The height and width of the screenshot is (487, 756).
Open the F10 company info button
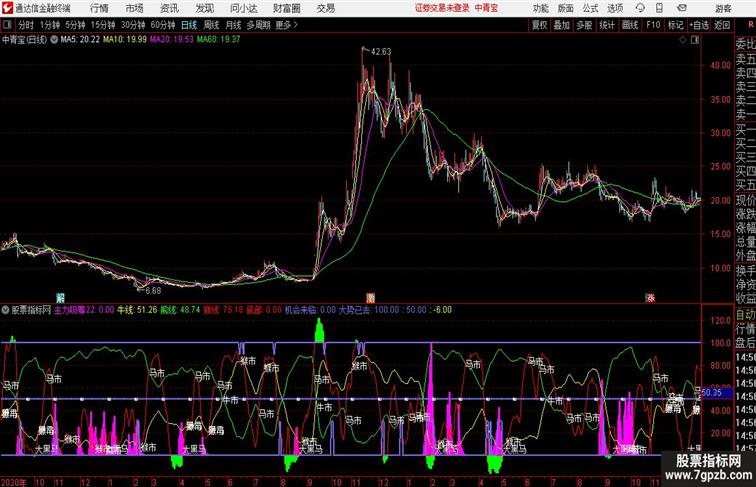pos(653,25)
